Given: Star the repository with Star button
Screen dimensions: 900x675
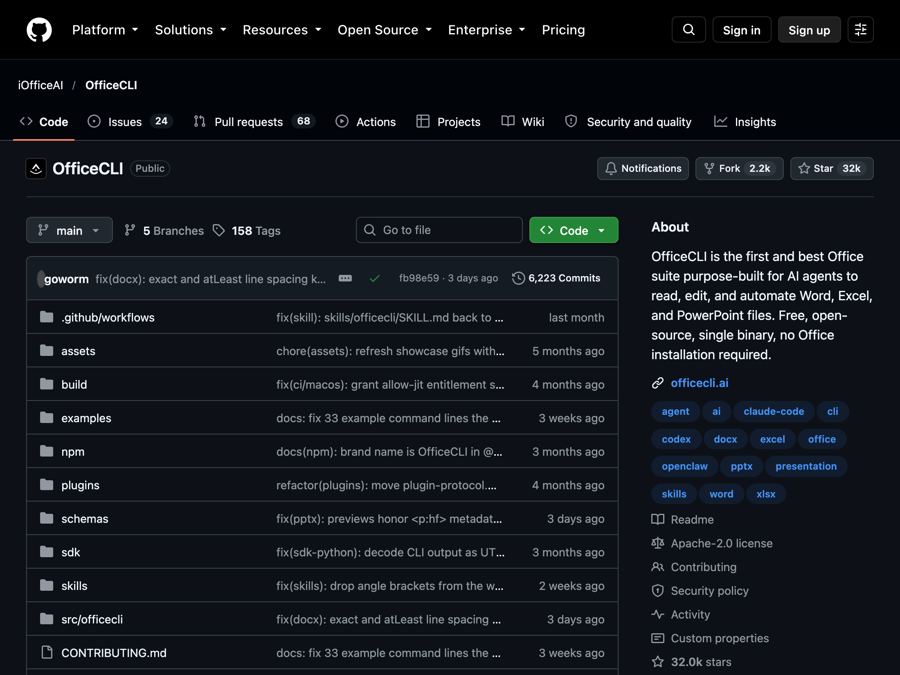Looking at the screenshot, I should coord(832,168).
